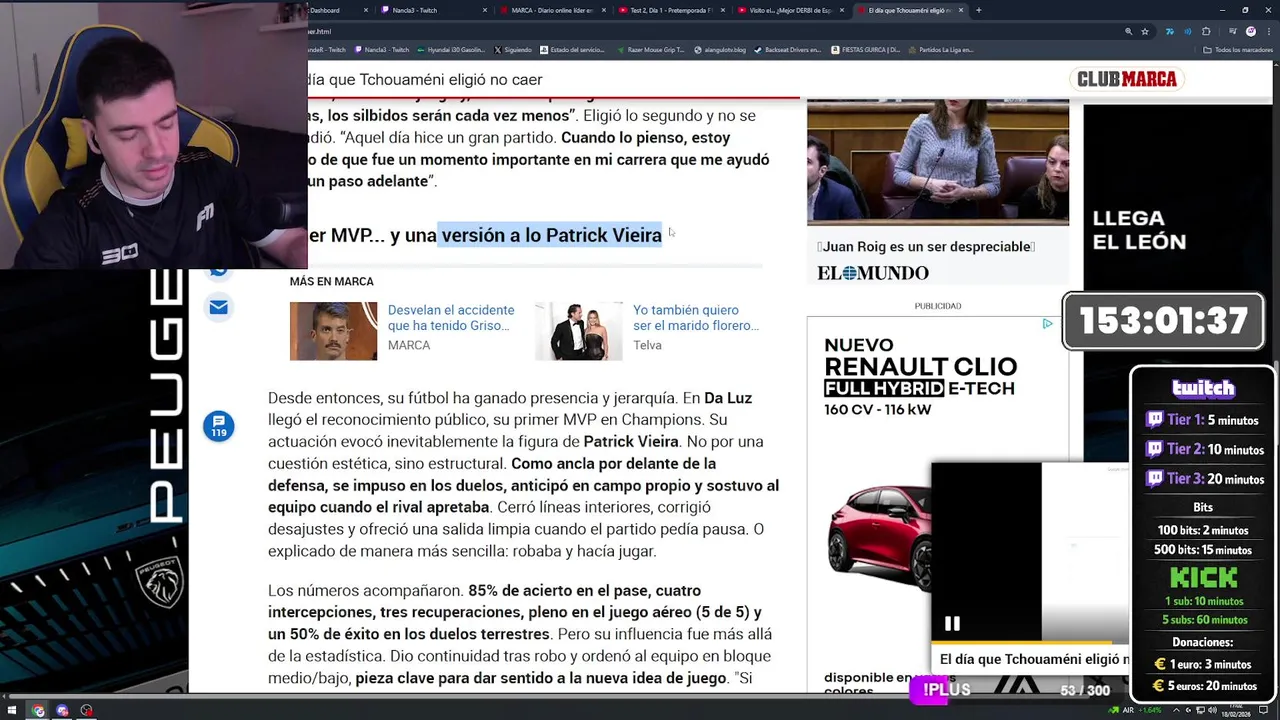Viewport: 1280px width, 720px height.
Task: Open the Estado del servicio bookmark
Action: point(572,49)
